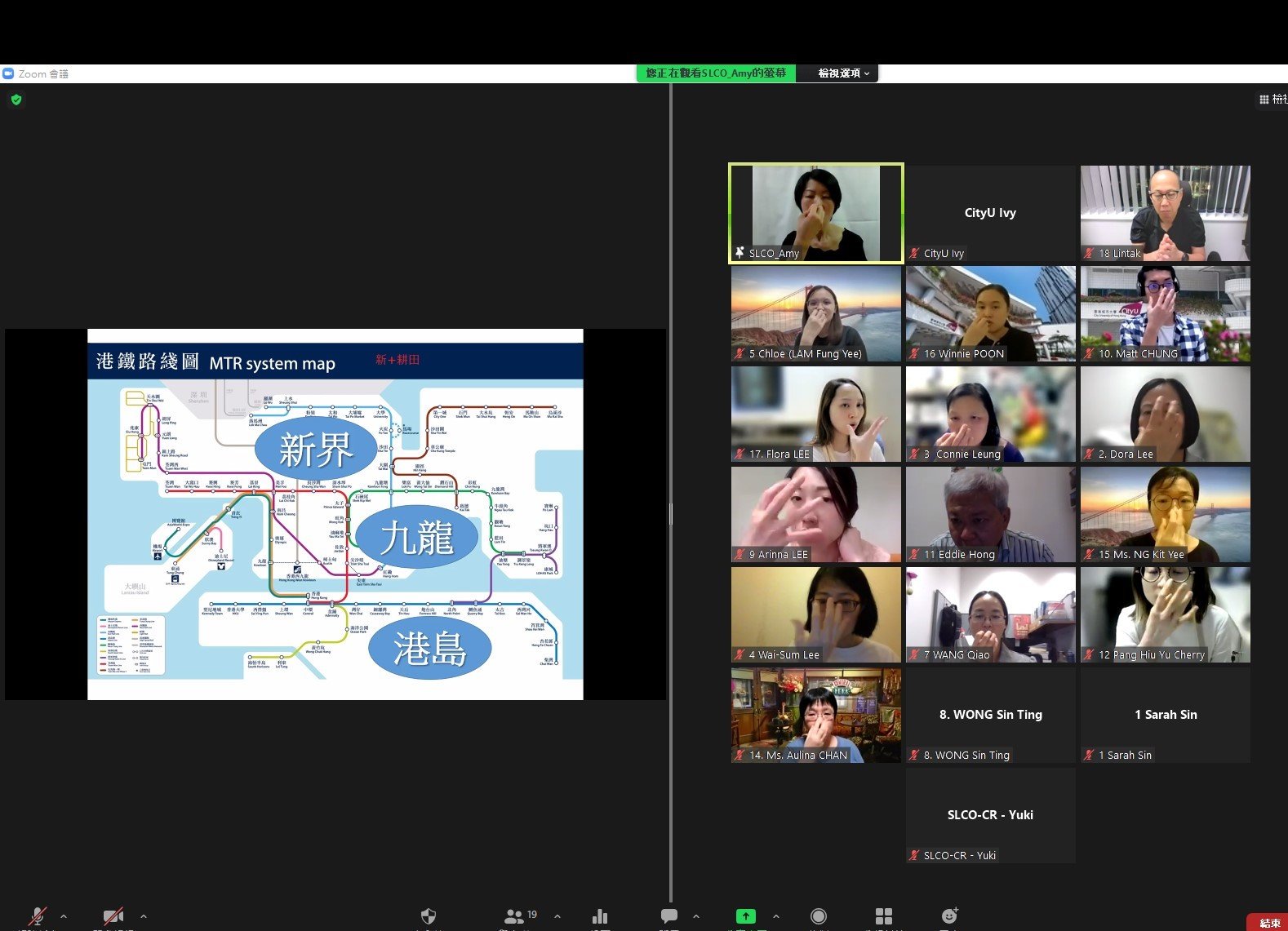Click the shared MTR system map slide
This screenshot has height=931, width=1288.
[x=335, y=514]
